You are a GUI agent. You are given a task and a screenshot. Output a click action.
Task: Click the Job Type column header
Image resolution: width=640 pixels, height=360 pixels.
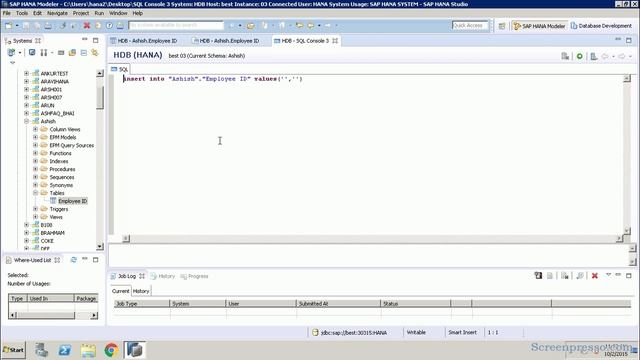click(141, 304)
